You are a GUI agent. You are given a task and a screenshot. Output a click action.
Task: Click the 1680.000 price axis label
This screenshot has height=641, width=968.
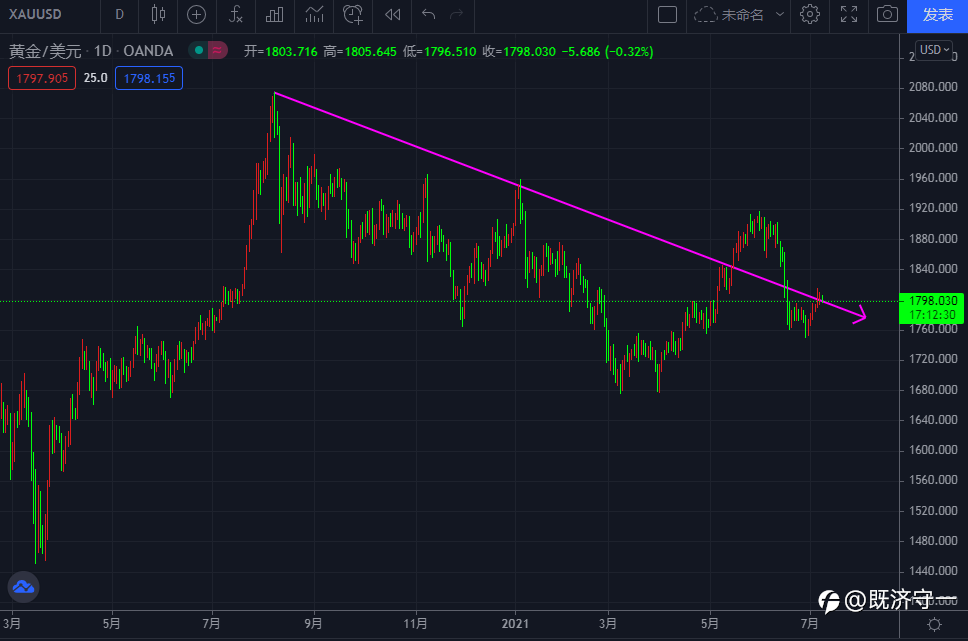tap(933, 390)
